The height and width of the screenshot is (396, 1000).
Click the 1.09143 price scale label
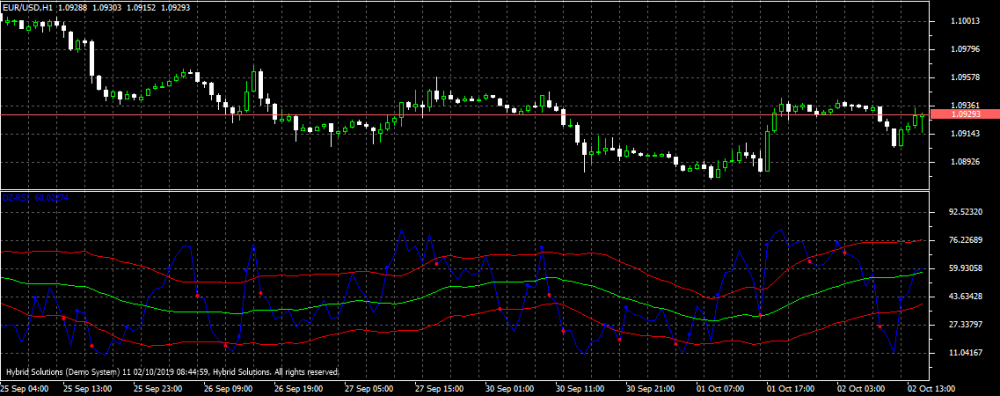pos(965,134)
